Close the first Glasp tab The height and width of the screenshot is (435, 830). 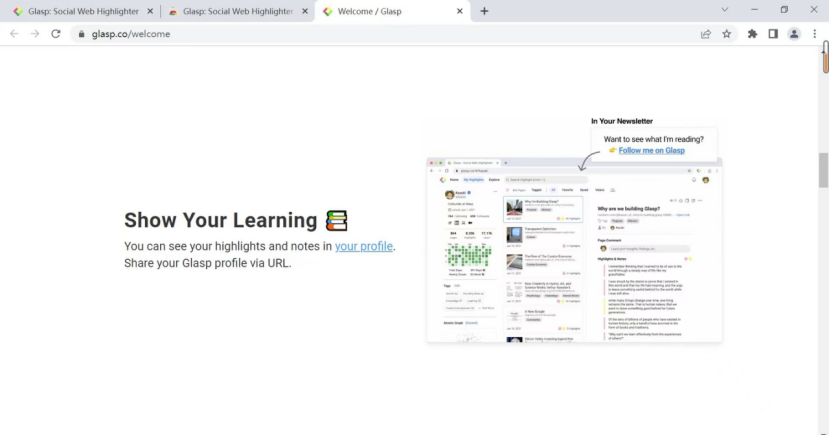pos(150,11)
